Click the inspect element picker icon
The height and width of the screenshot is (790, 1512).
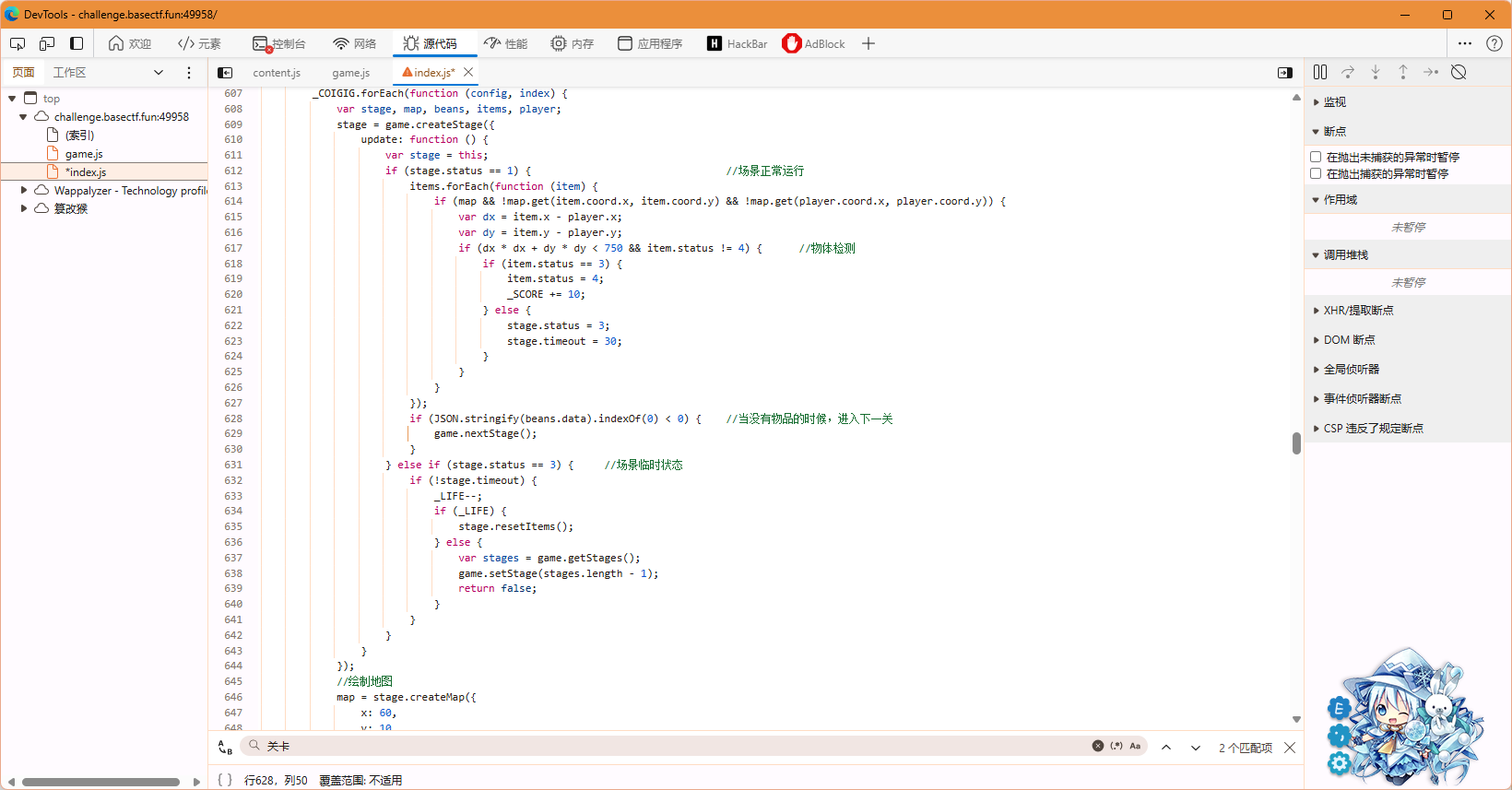click(18, 43)
